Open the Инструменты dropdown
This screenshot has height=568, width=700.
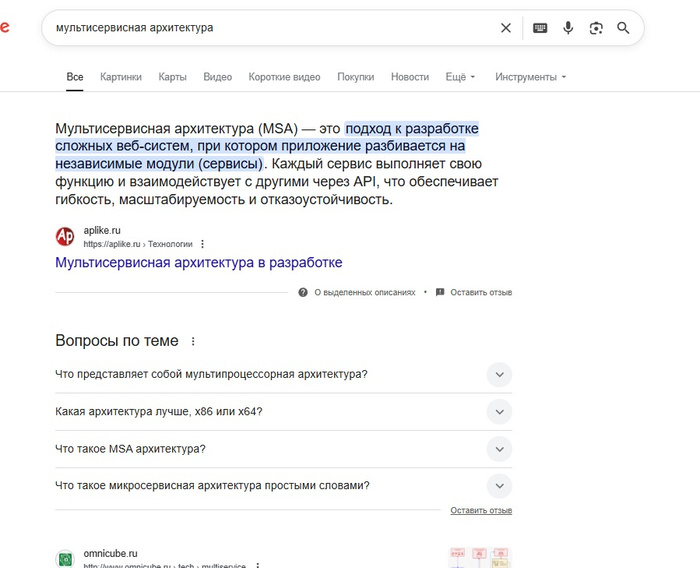(x=530, y=77)
